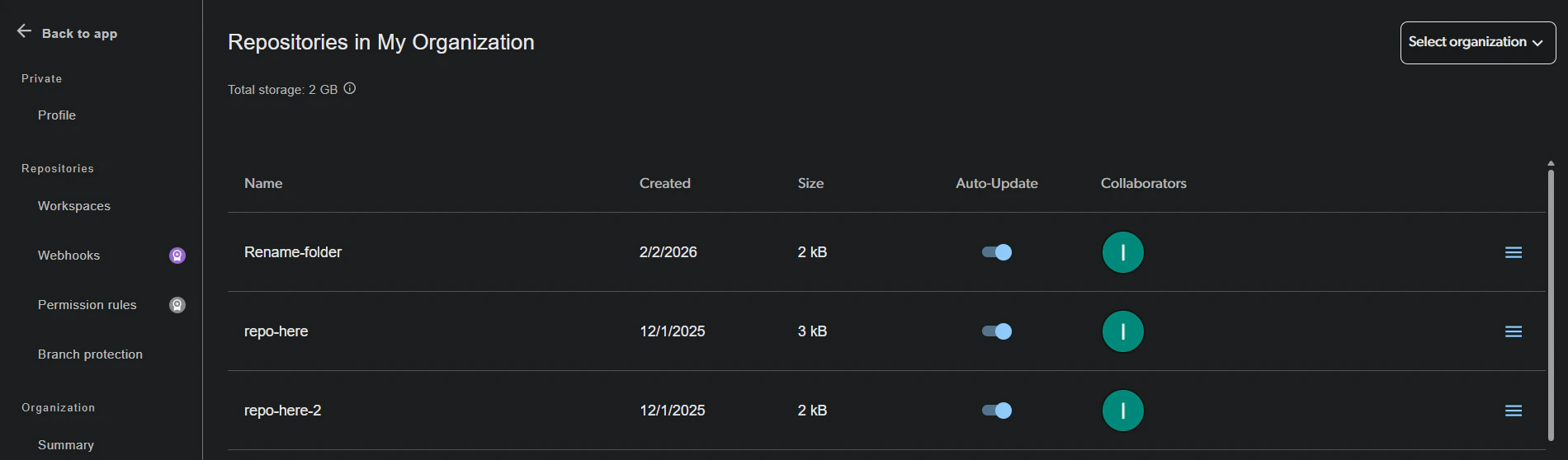Toggle Auto-Update for repo-here-2
The width and height of the screenshot is (1568, 460).
[x=997, y=411]
